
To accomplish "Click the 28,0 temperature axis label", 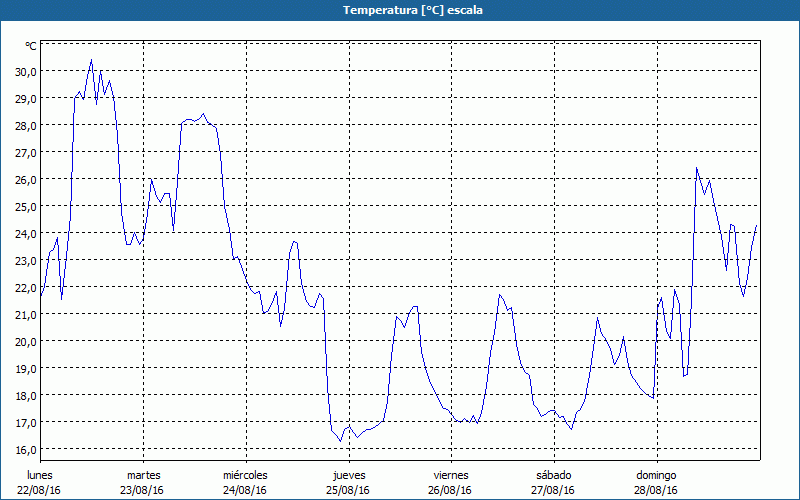I will point(25,126).
